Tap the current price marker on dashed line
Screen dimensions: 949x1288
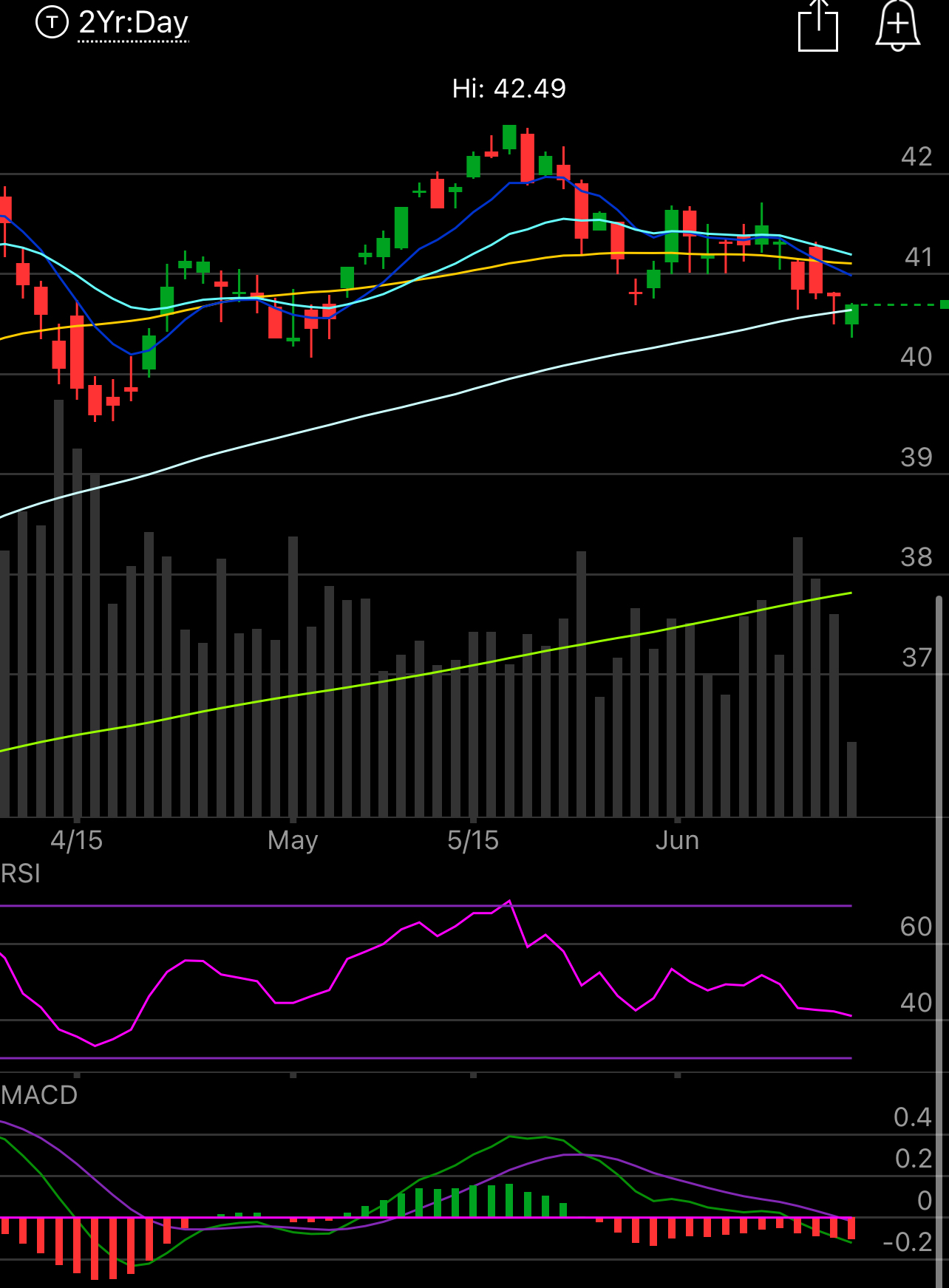tap(945, 304)
